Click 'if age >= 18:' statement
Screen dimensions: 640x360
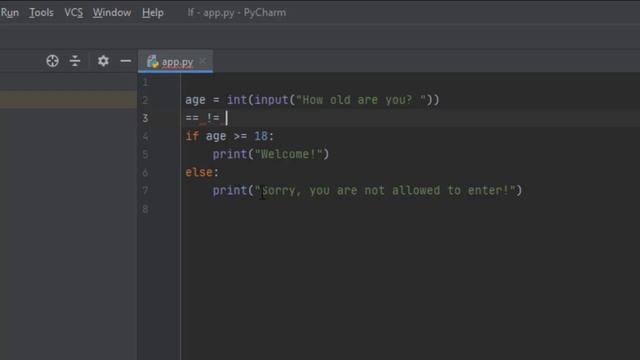pos(229,136)
